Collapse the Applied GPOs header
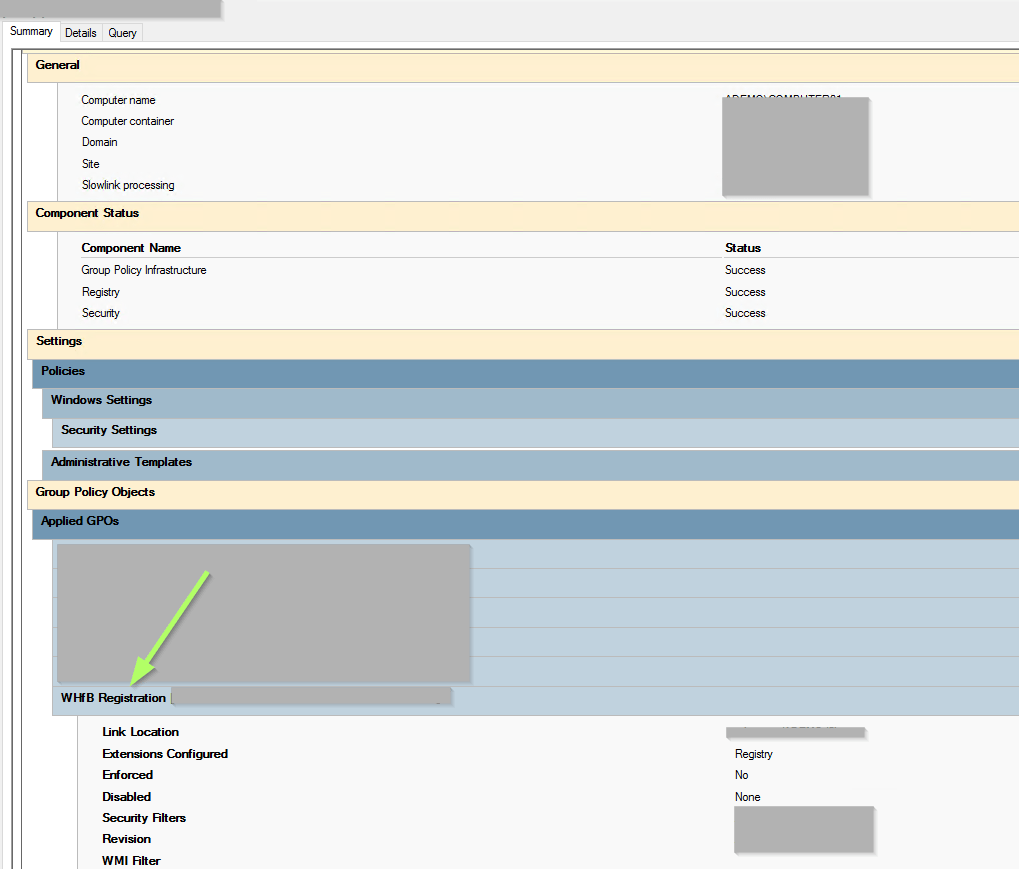This screenshot has width=1019, height=869. point(80,521)
